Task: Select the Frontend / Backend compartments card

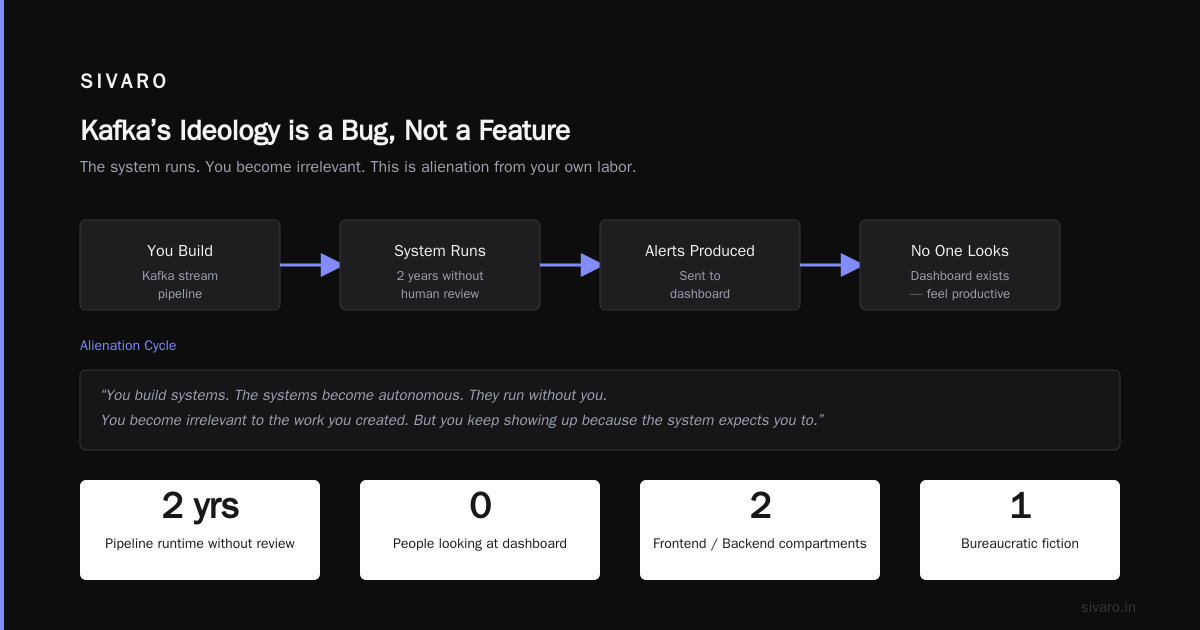Action: pos(760,530)
